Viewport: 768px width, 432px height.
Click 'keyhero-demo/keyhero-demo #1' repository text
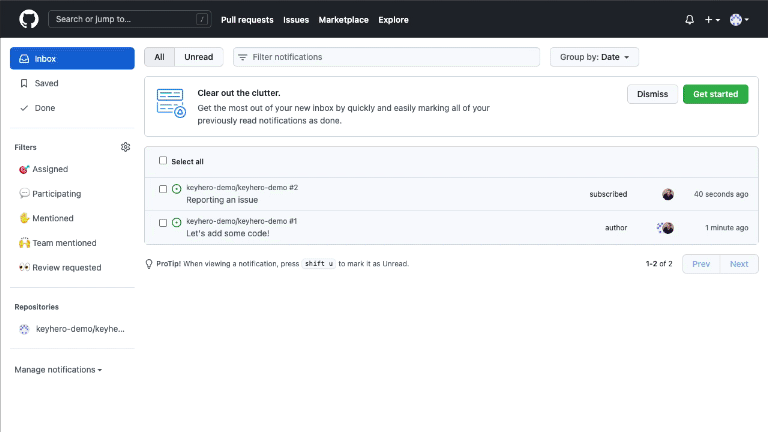coord(241,221)
